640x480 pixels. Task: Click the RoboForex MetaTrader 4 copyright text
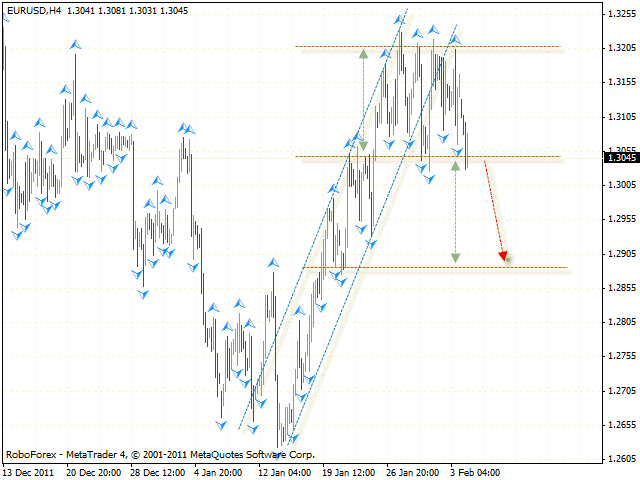pyautogui.click(x=151, y=453)
